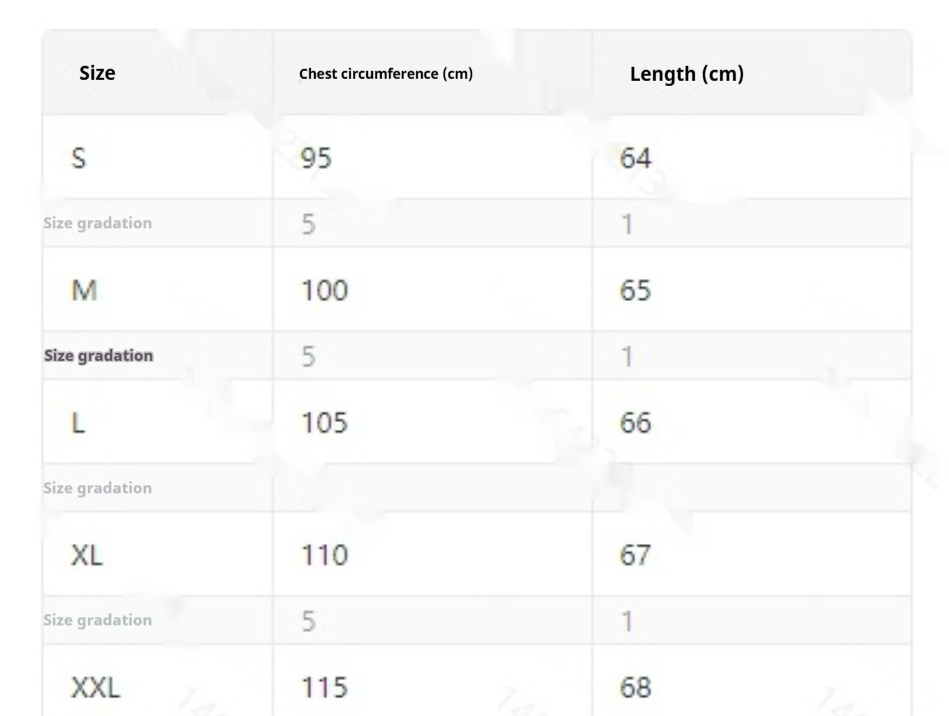
Task: Select the S size cell
Action: [78, 158]
